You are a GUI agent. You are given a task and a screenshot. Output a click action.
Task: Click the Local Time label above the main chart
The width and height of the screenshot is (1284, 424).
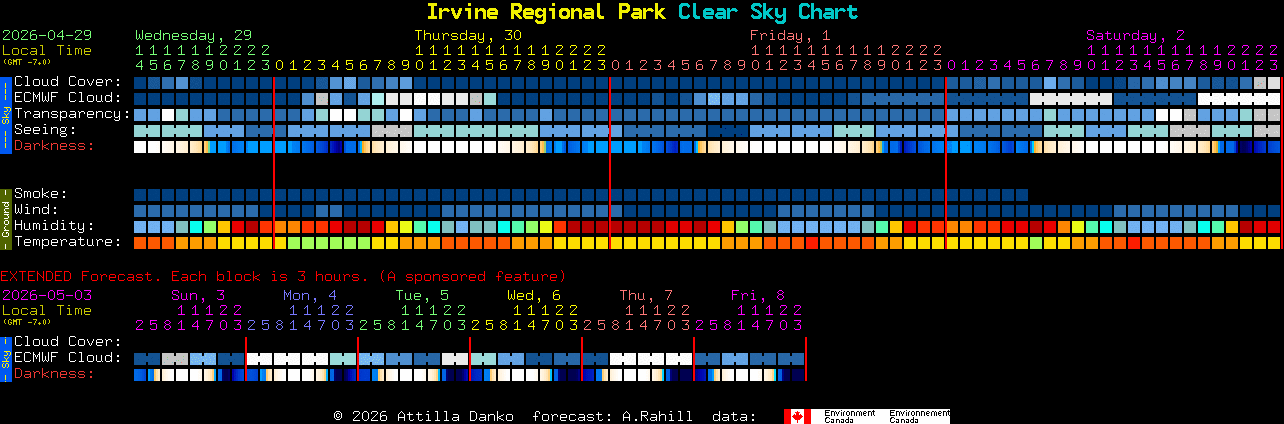[x=47, y=50]
